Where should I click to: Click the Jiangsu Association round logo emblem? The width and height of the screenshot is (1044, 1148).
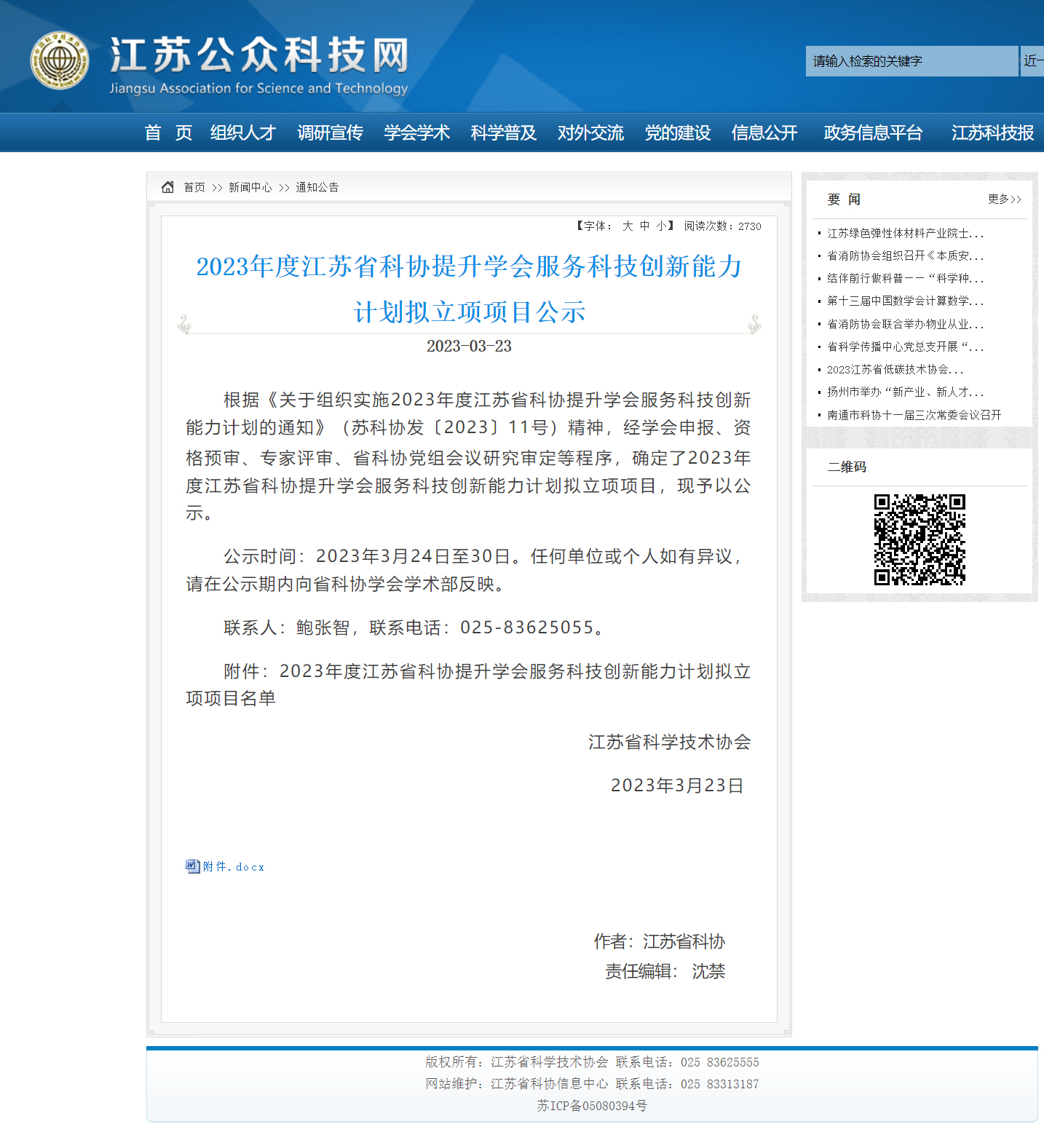pos(60,60)
